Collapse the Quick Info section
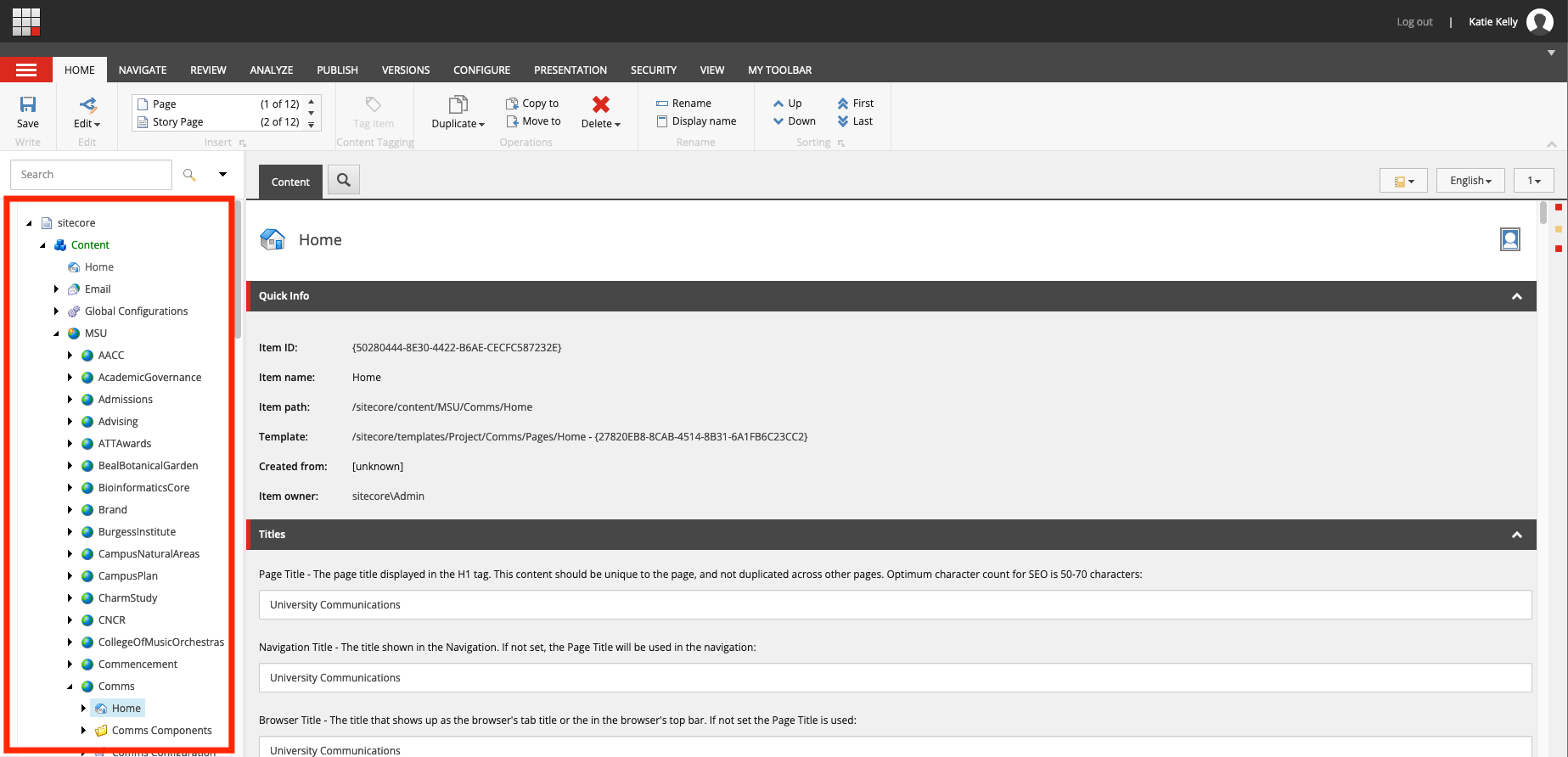Image resolution: width=1568 pixels, height=757 pixels. (1516, 296)
